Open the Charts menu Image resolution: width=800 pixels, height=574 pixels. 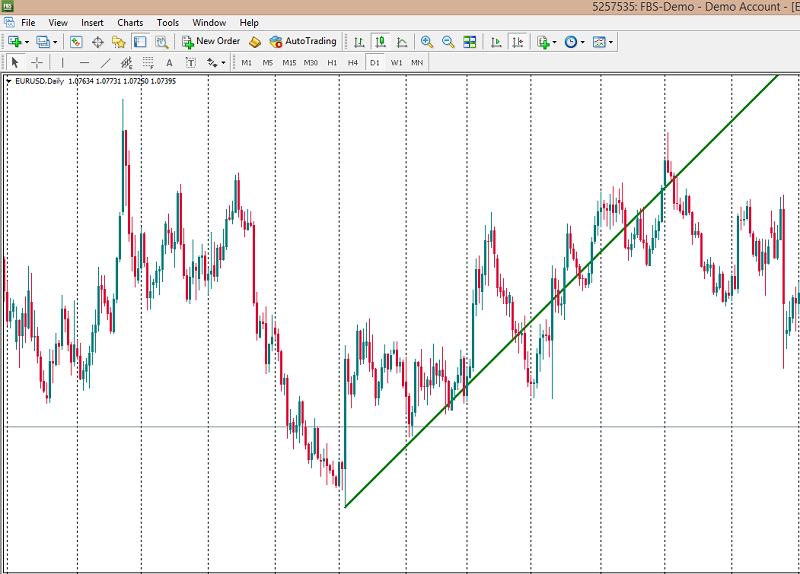(130, 22)
